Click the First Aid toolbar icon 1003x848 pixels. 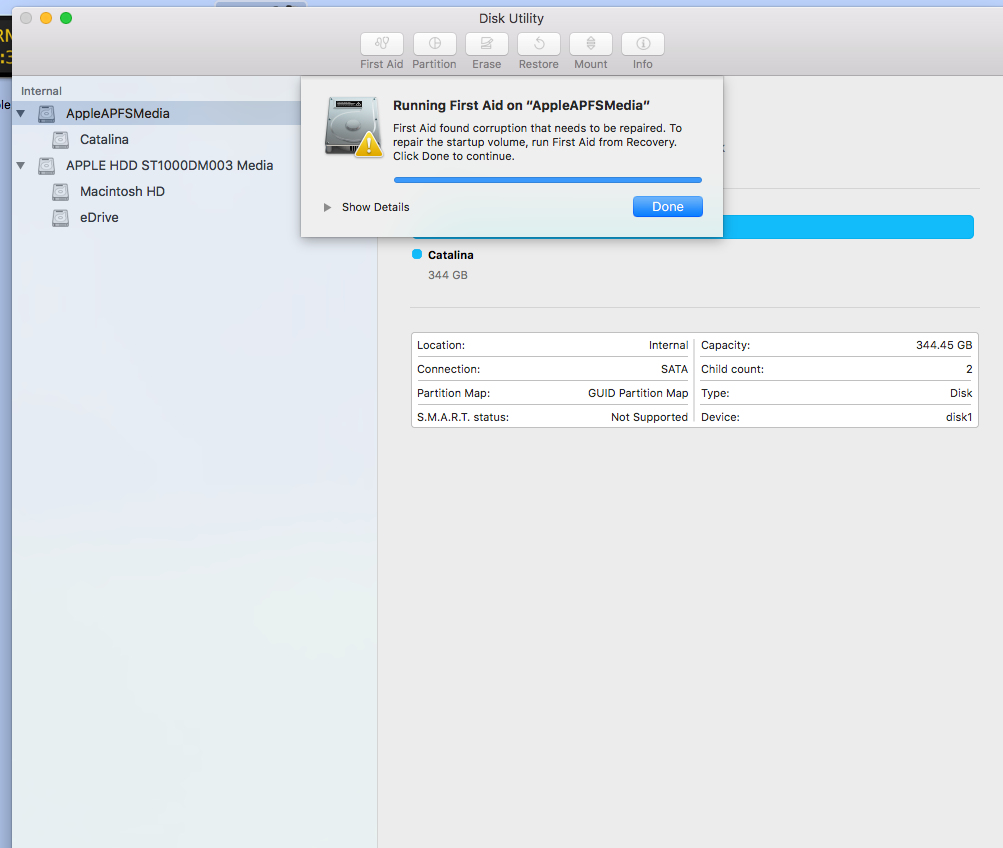[382, 43]
